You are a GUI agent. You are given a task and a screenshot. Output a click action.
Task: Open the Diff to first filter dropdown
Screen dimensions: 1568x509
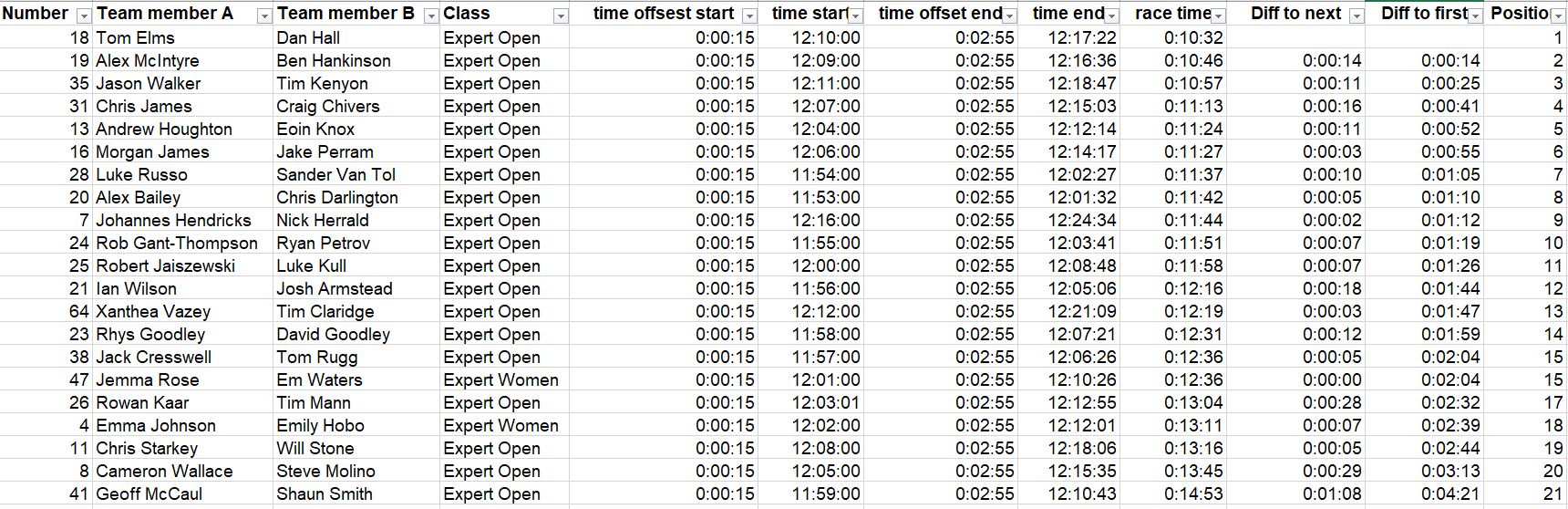tap(1475, 16)
